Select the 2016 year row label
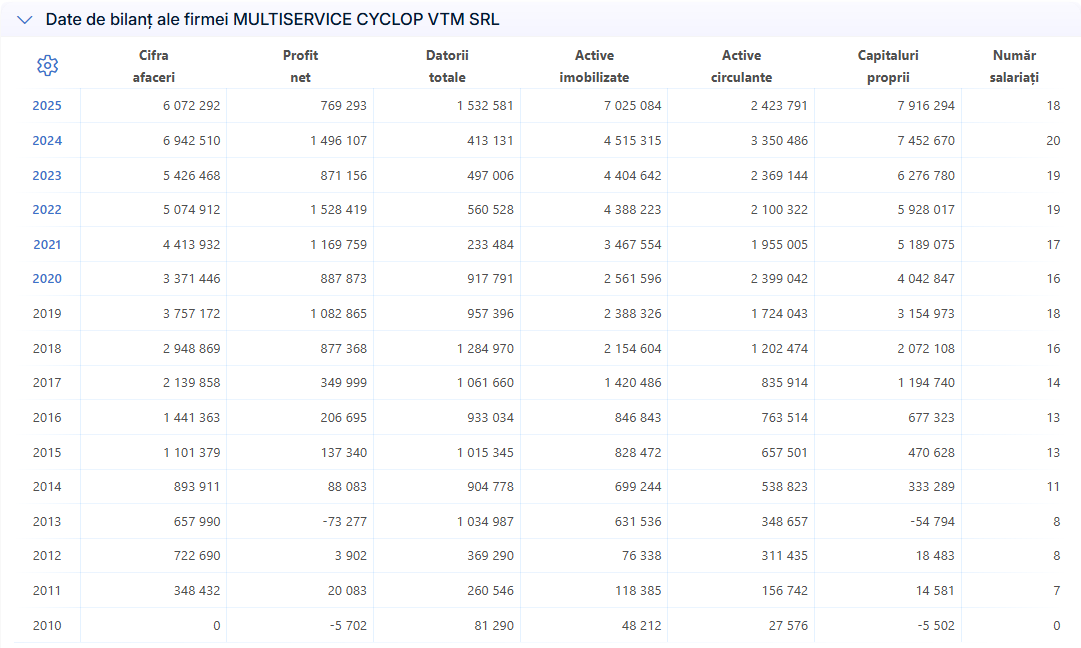Image resolution: width=1081 pixels, height=648 pixels. click(x=47, y=417)
